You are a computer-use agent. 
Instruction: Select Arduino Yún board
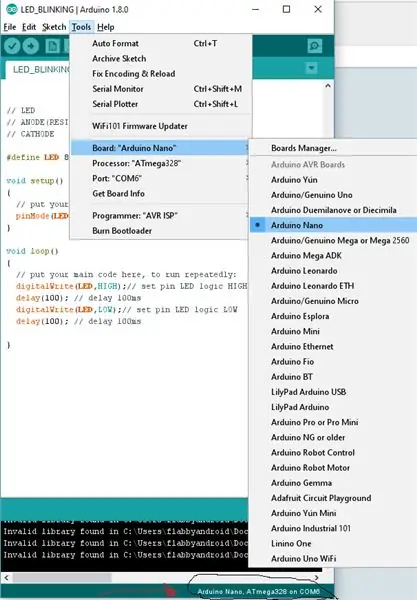pyautogui.click(x=333, y=180)
